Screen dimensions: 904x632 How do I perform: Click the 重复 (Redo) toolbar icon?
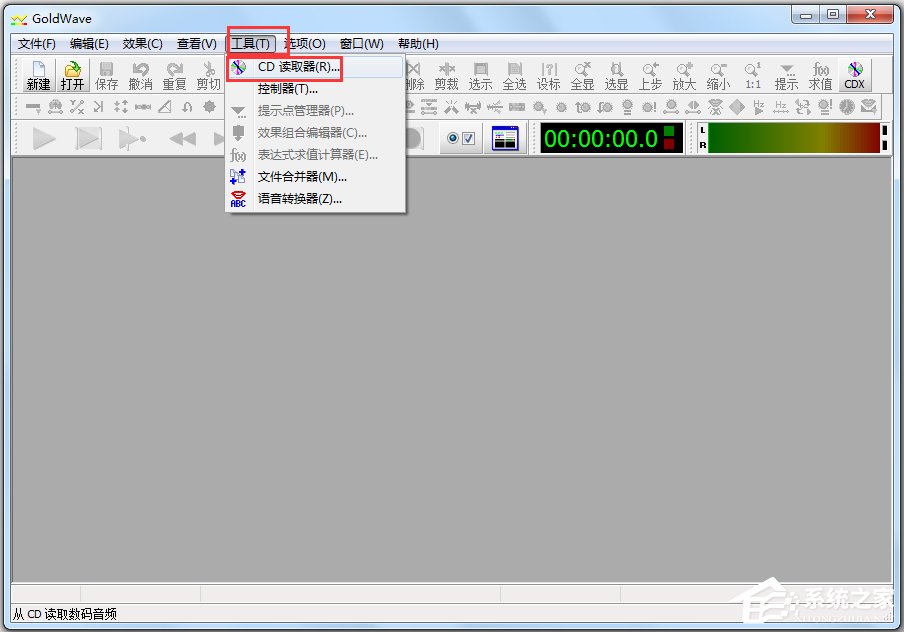[175, 76]
